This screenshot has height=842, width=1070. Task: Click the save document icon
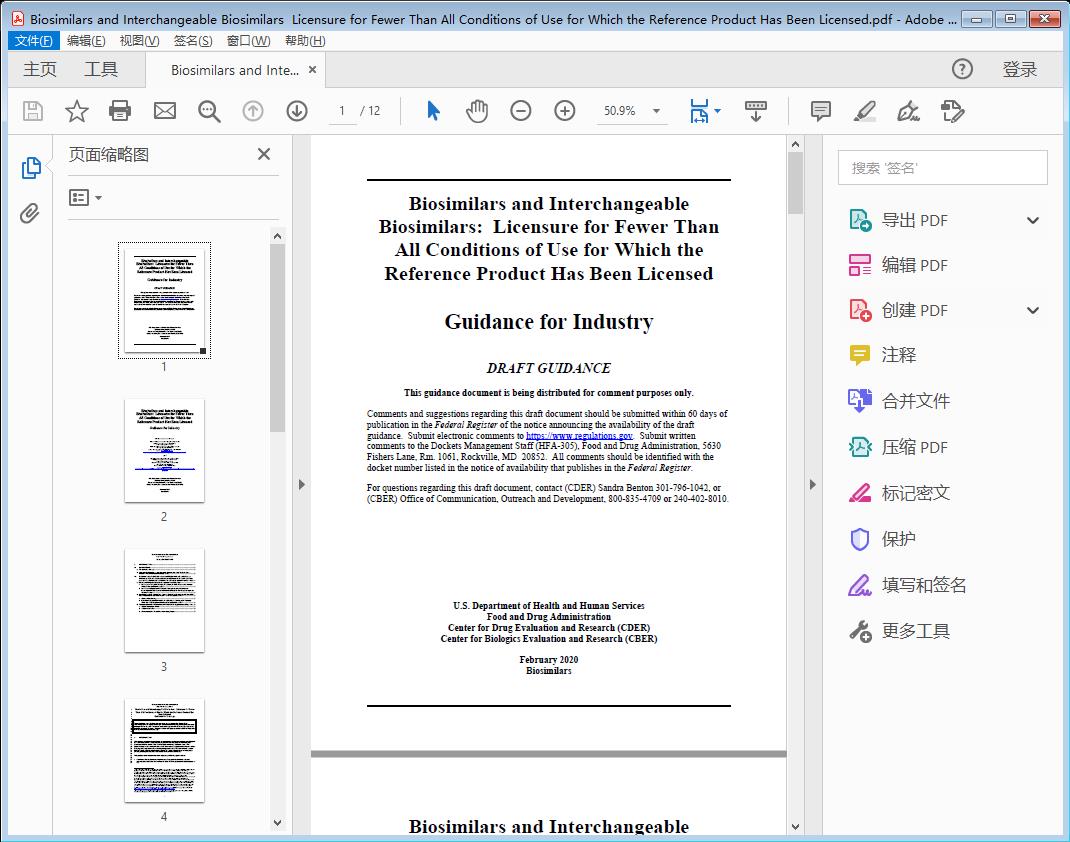[31, 111]
